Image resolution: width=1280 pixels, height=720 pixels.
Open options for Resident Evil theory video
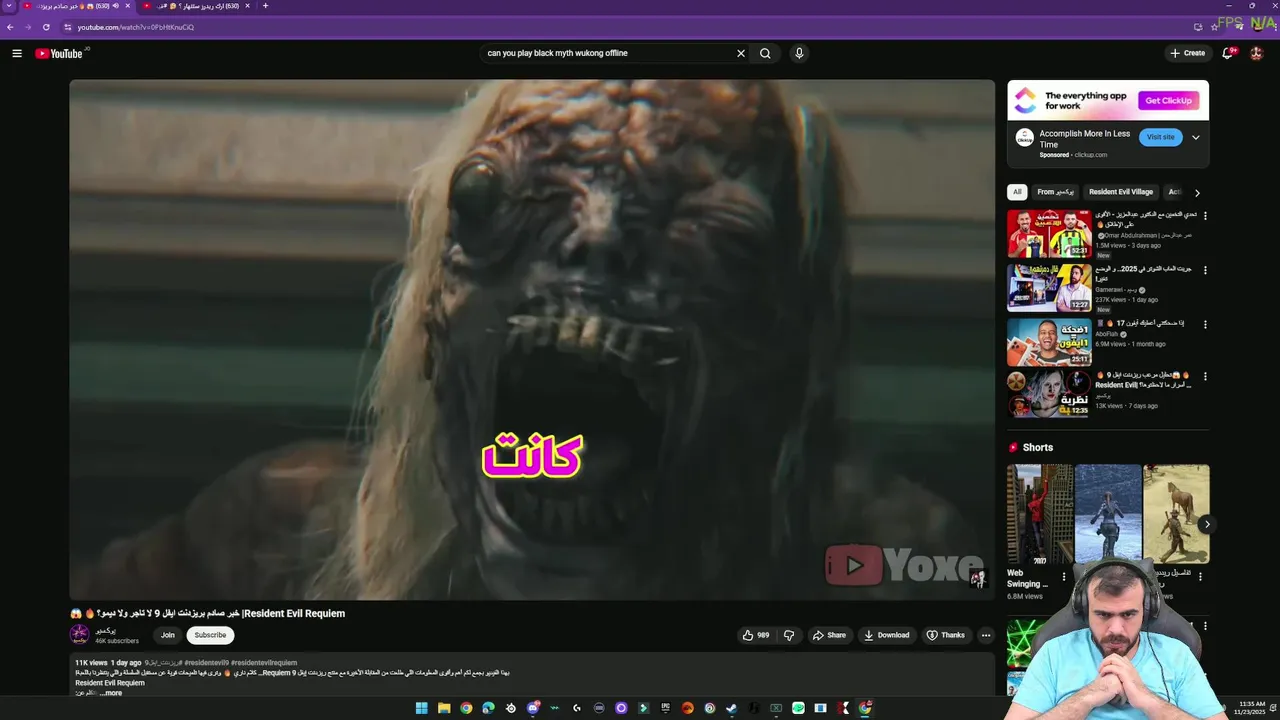[x=1205, y=377]
